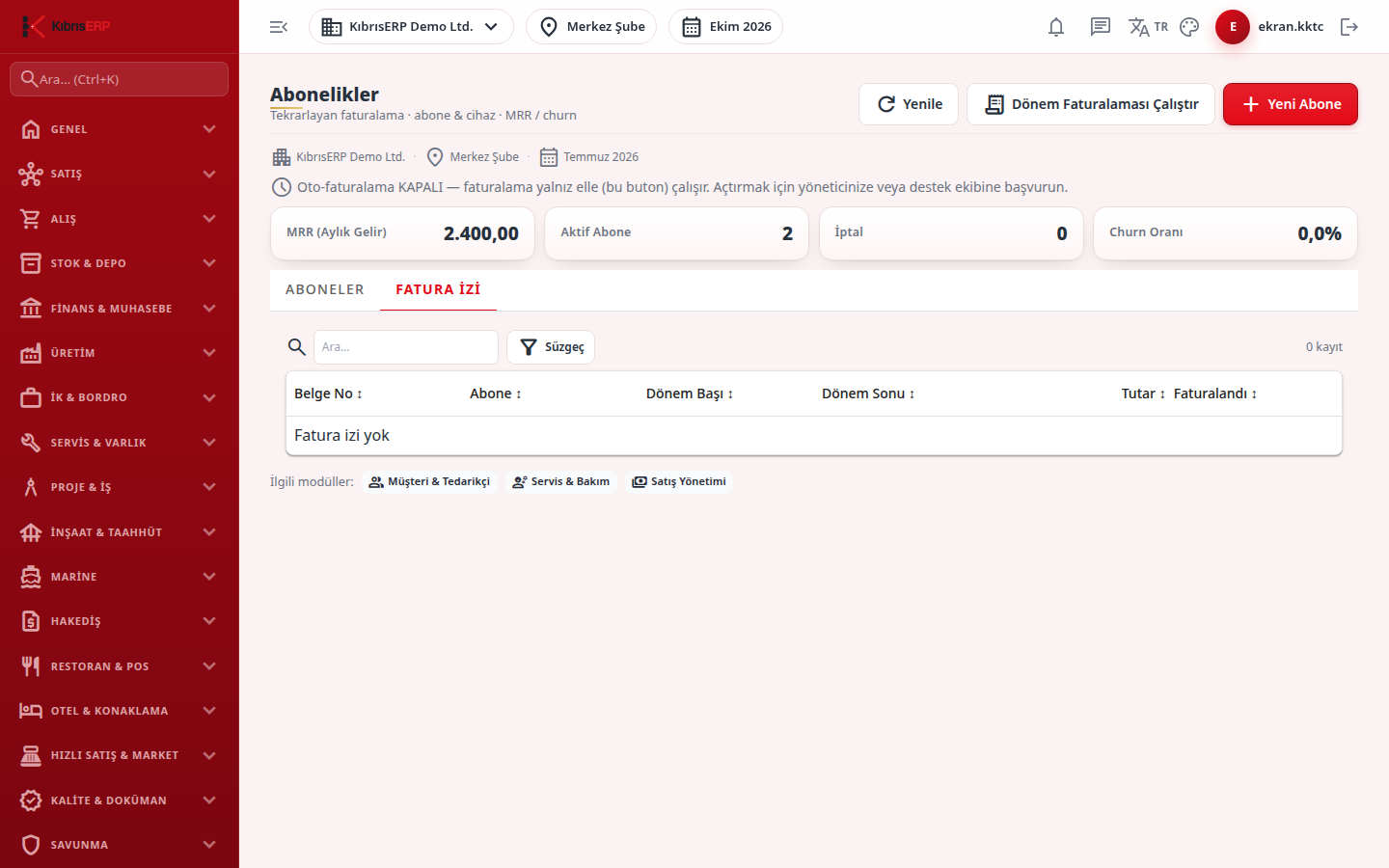Screen dimensions: 1389x868
Task: Collapse the sidebar menu toggle icon
Action: 279,27
